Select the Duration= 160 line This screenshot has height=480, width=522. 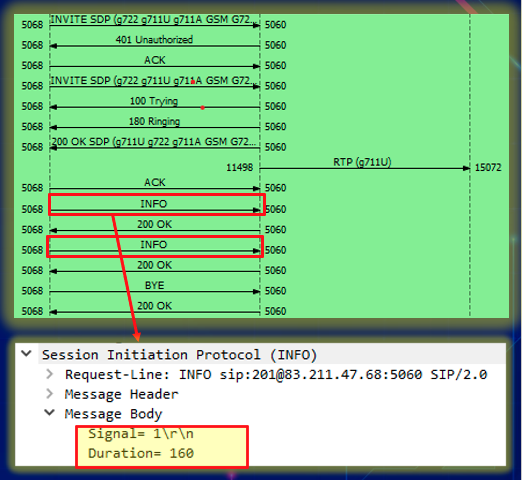(141, 453)
